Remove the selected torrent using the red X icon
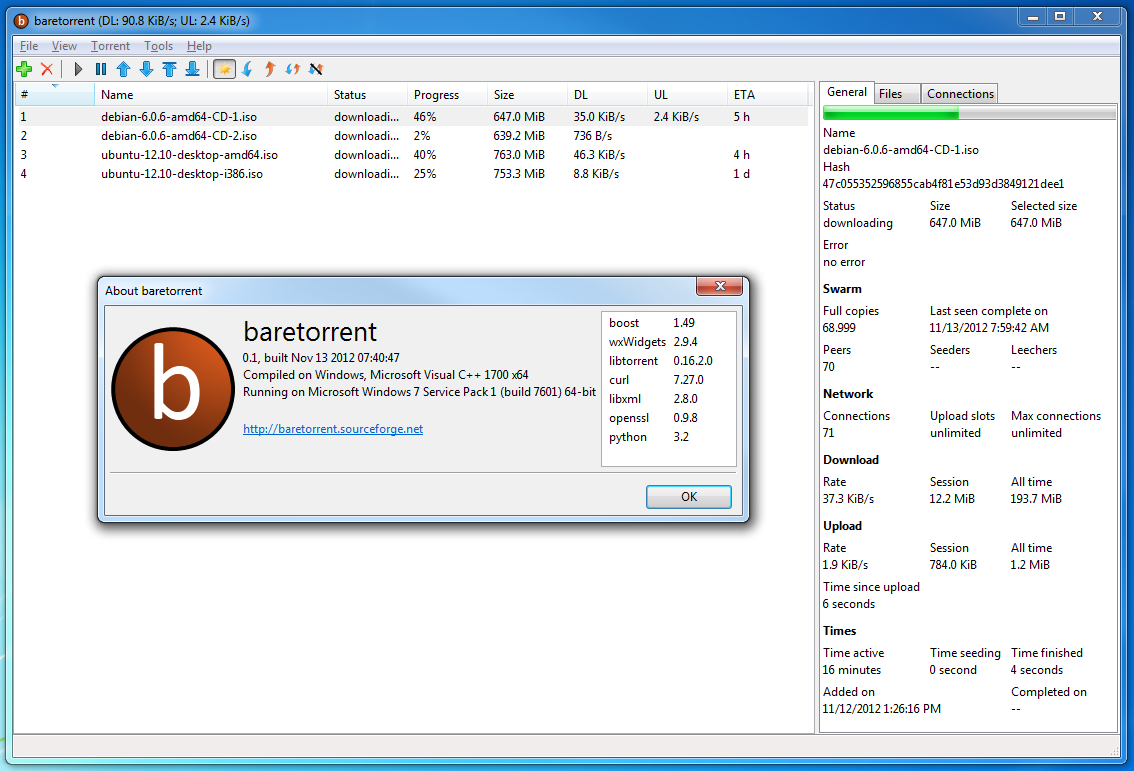Image resolution: width=1134 pixels, height=771 pixels. tap(45, 69)
